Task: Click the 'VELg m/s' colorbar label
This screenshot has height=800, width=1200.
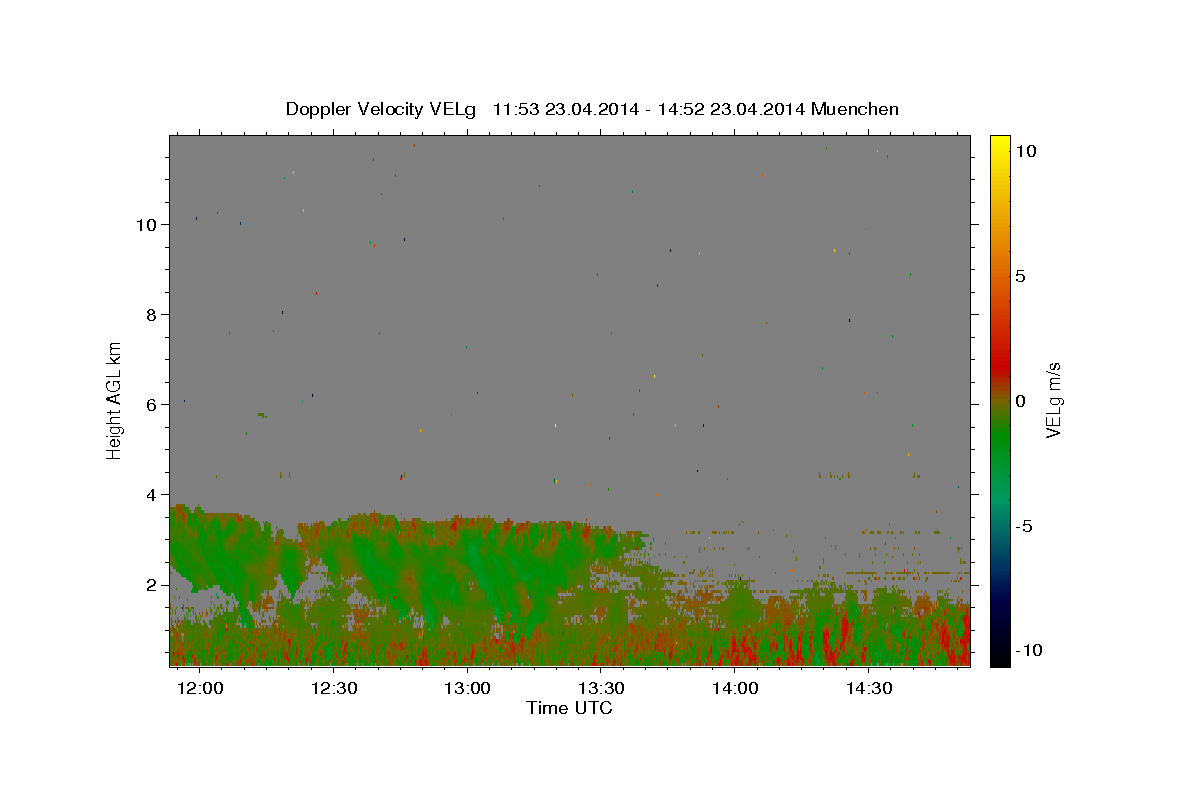Action: (x=1053, y=400)
